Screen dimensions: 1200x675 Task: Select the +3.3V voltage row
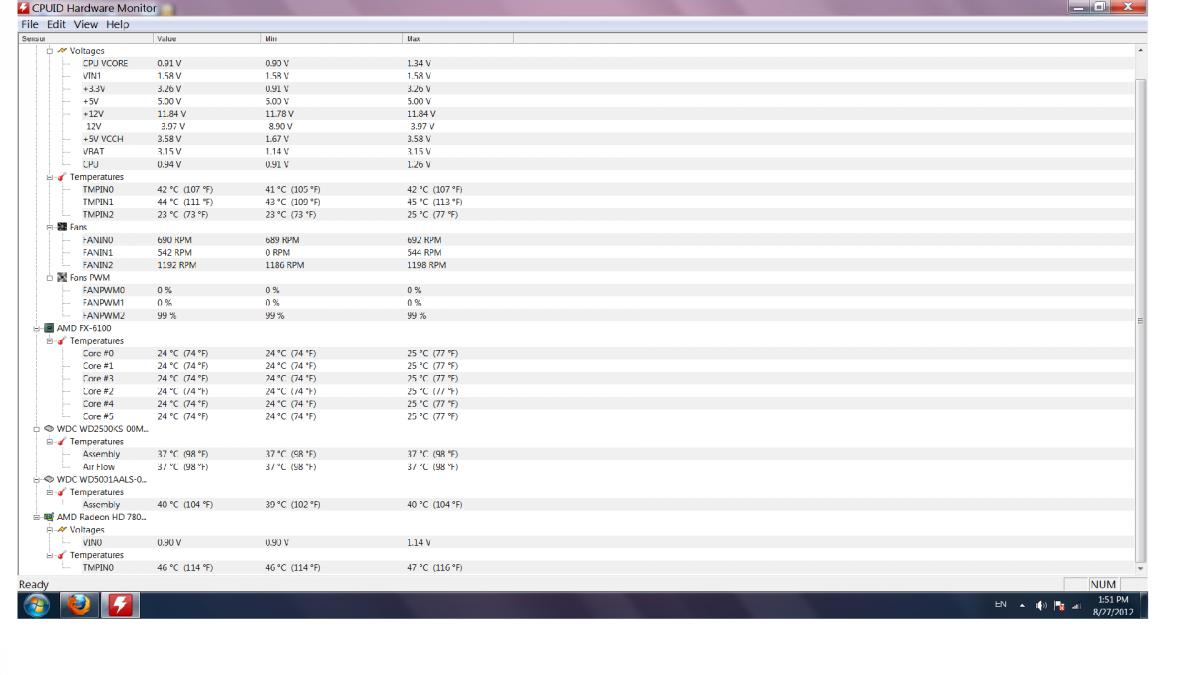point(577,88)
